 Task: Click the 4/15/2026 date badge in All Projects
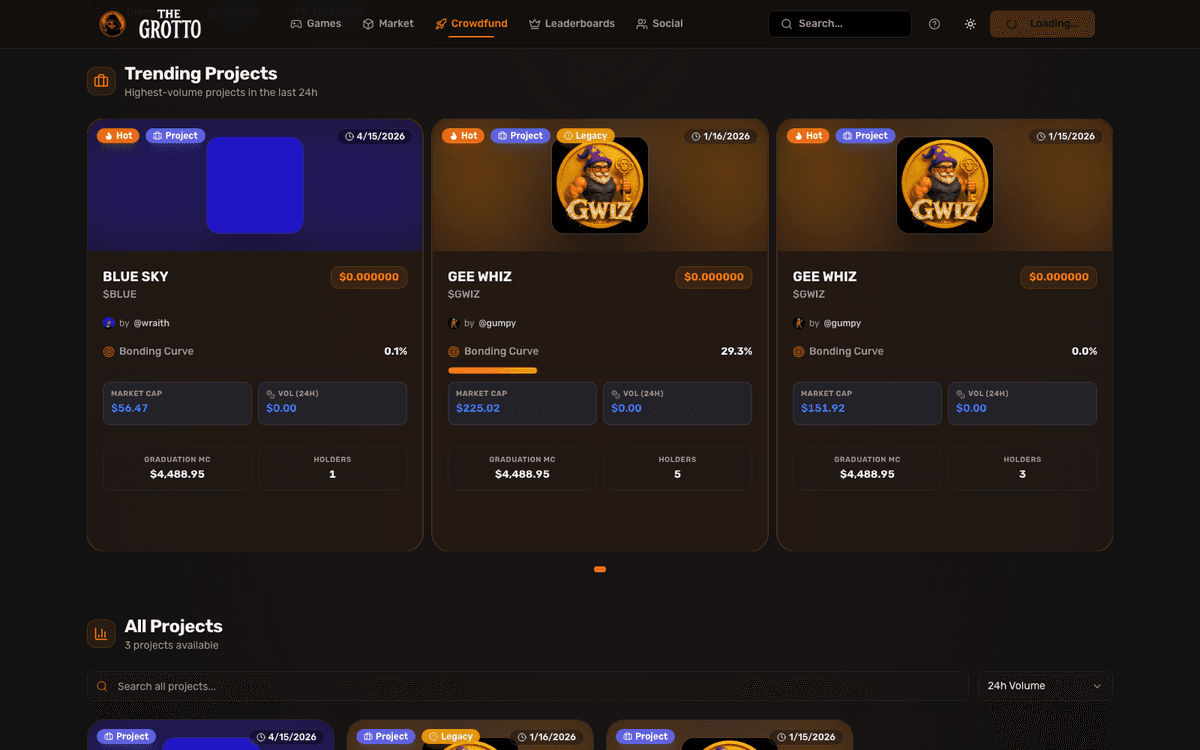pyautogui.click(x=286, y=737)
